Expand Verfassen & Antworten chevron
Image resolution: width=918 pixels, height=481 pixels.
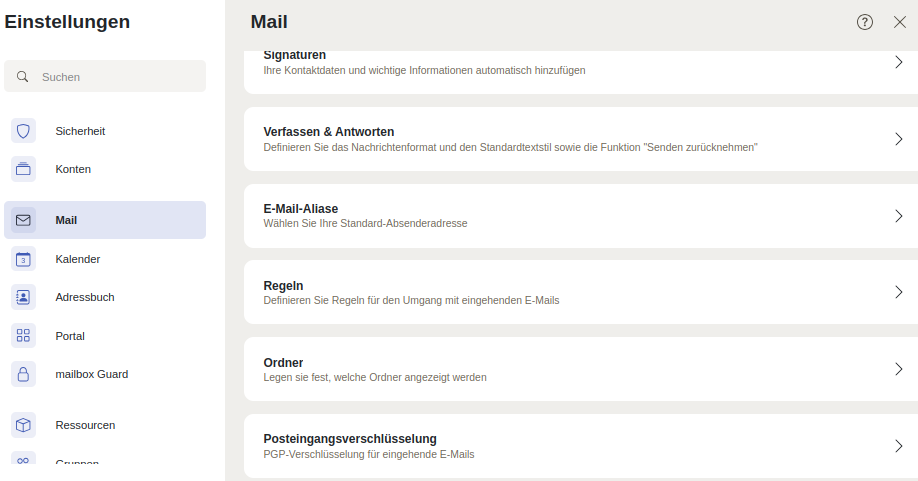click(x=898, y=139)
